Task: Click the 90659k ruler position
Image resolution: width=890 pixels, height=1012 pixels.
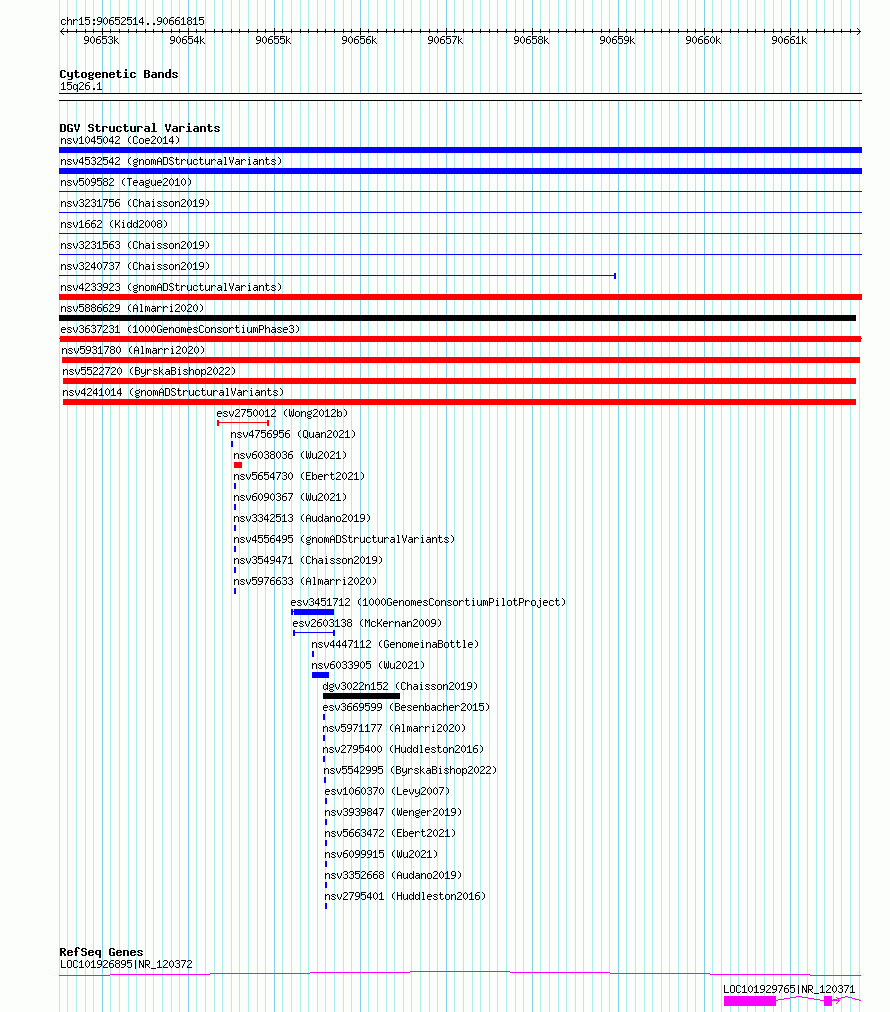Action: click(x=618, y=40)
